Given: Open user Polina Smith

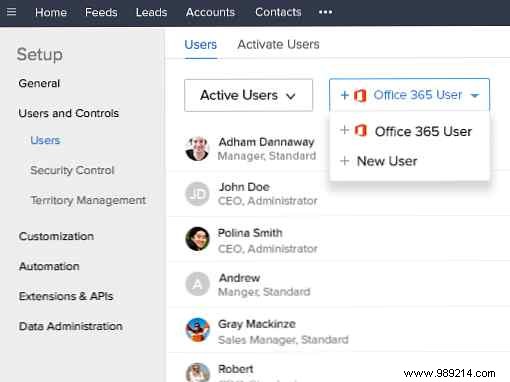Looking at the screenshot, I should pos(250,233).
